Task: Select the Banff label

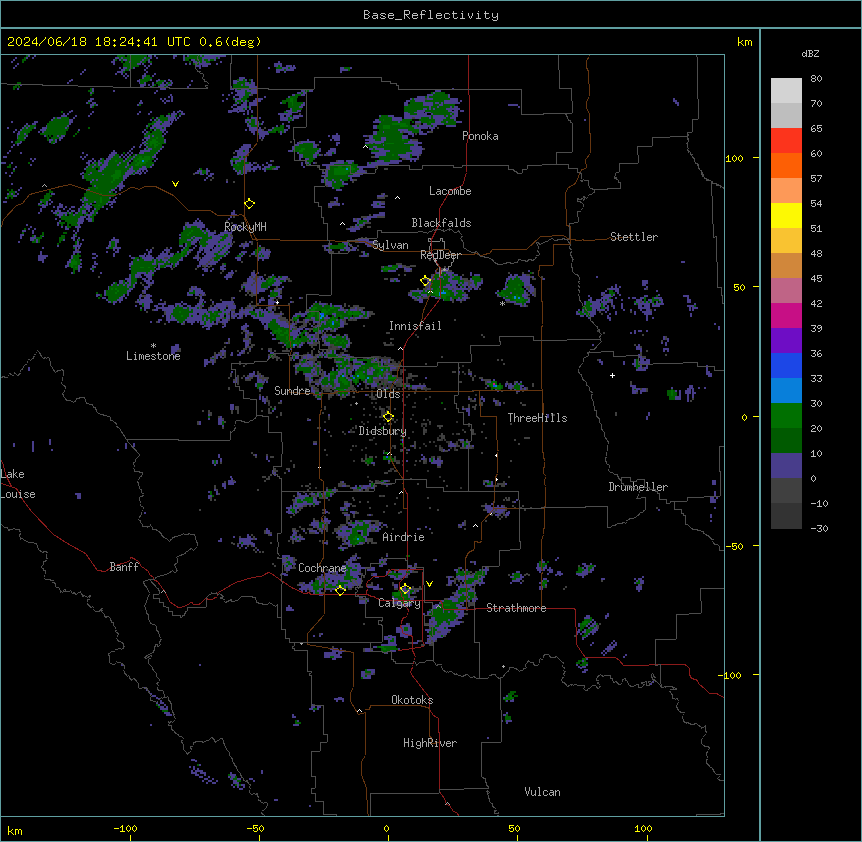Action: pos(124,567)
